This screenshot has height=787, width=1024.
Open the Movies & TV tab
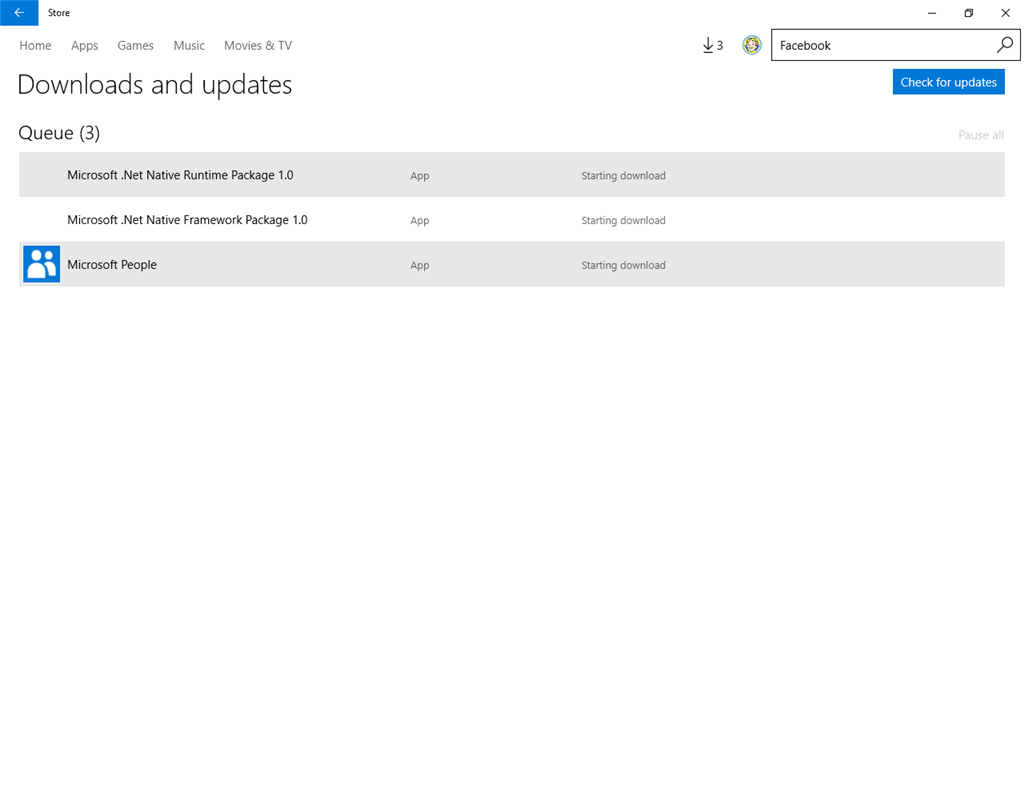pyautogui.click(x=258, y=46)
